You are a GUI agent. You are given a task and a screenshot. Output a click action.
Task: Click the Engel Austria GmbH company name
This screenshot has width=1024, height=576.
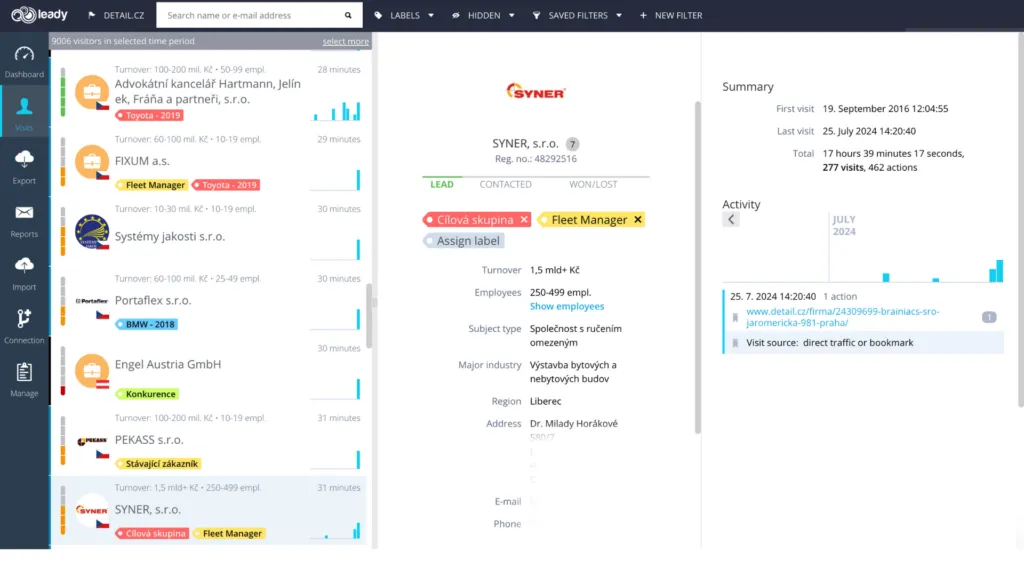click(168, 364)
